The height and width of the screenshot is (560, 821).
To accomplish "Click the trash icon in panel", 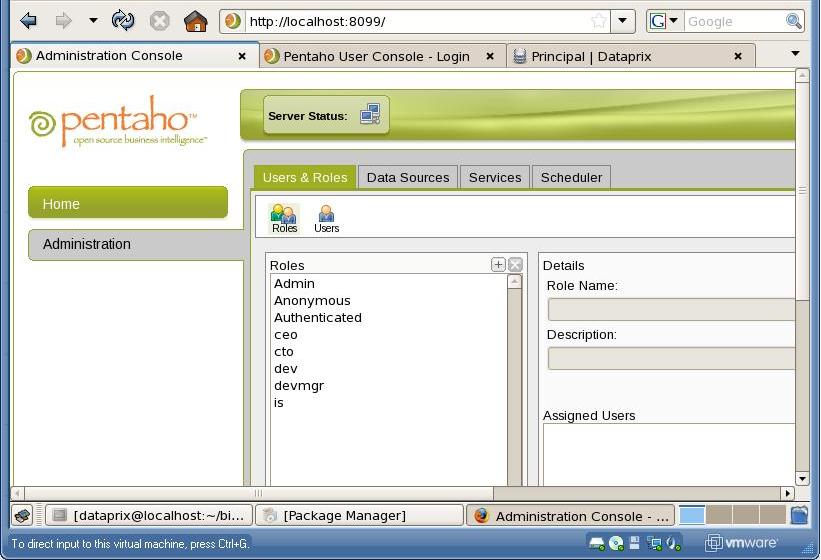I will (x=799, y=515).
